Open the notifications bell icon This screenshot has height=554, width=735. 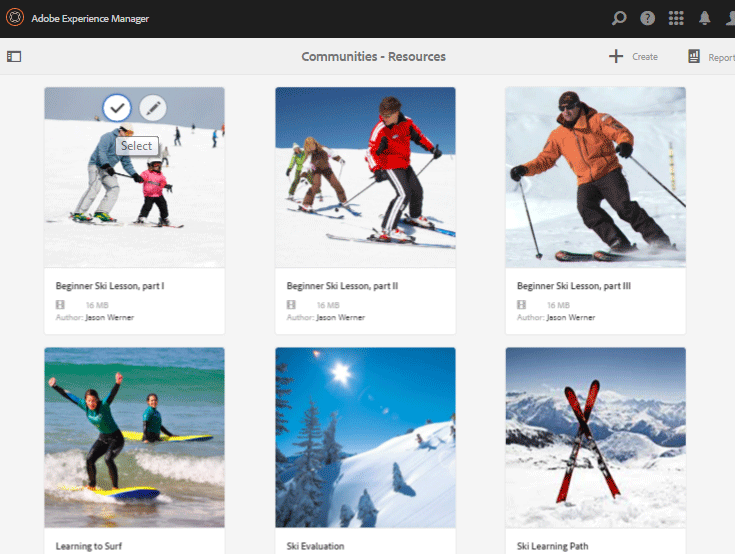click(x=704, y=18)
